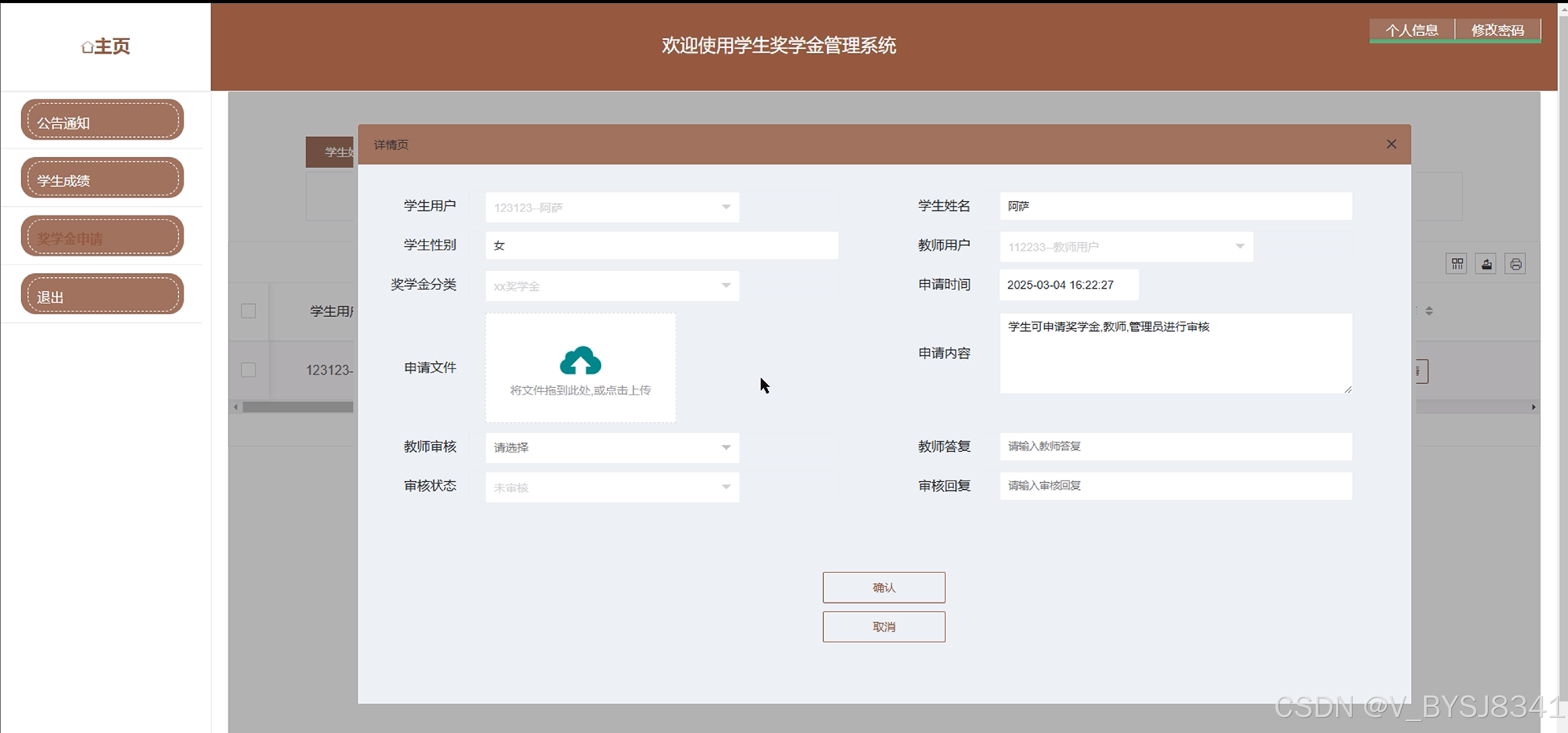
Task: Click the horizontal scrollbar left arrow
Action: pyautogui.click(x=235, y=407)
